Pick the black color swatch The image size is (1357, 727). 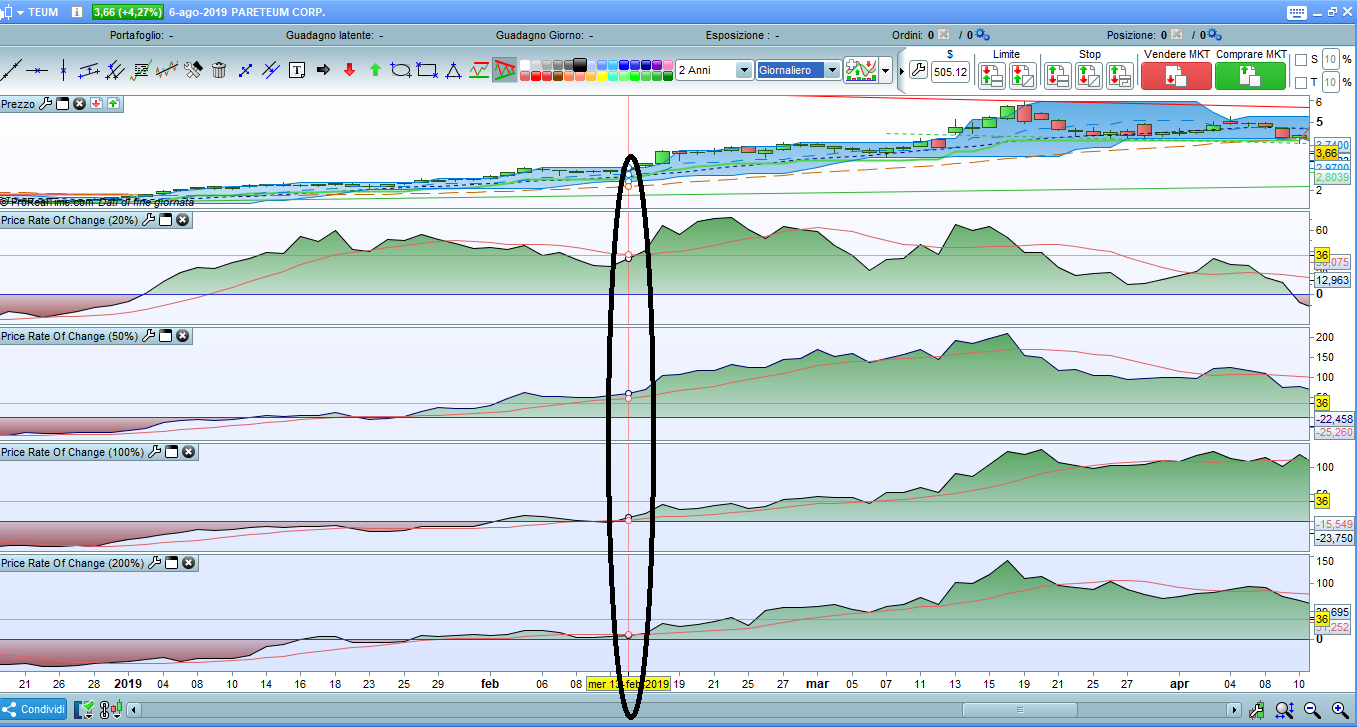pyautogui.click(x=581, y=65)
